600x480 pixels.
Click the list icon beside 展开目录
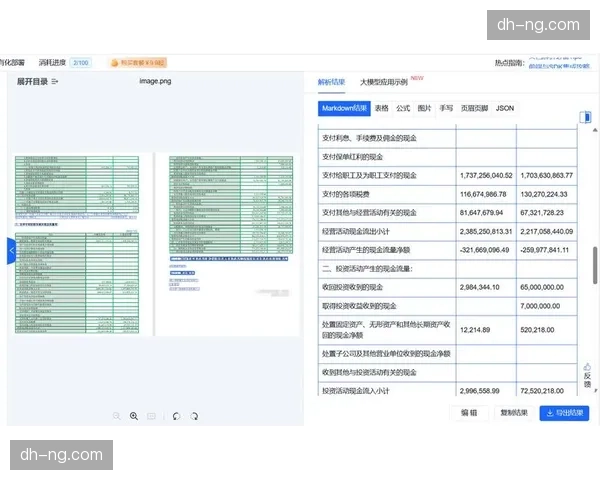click(55, 82)
